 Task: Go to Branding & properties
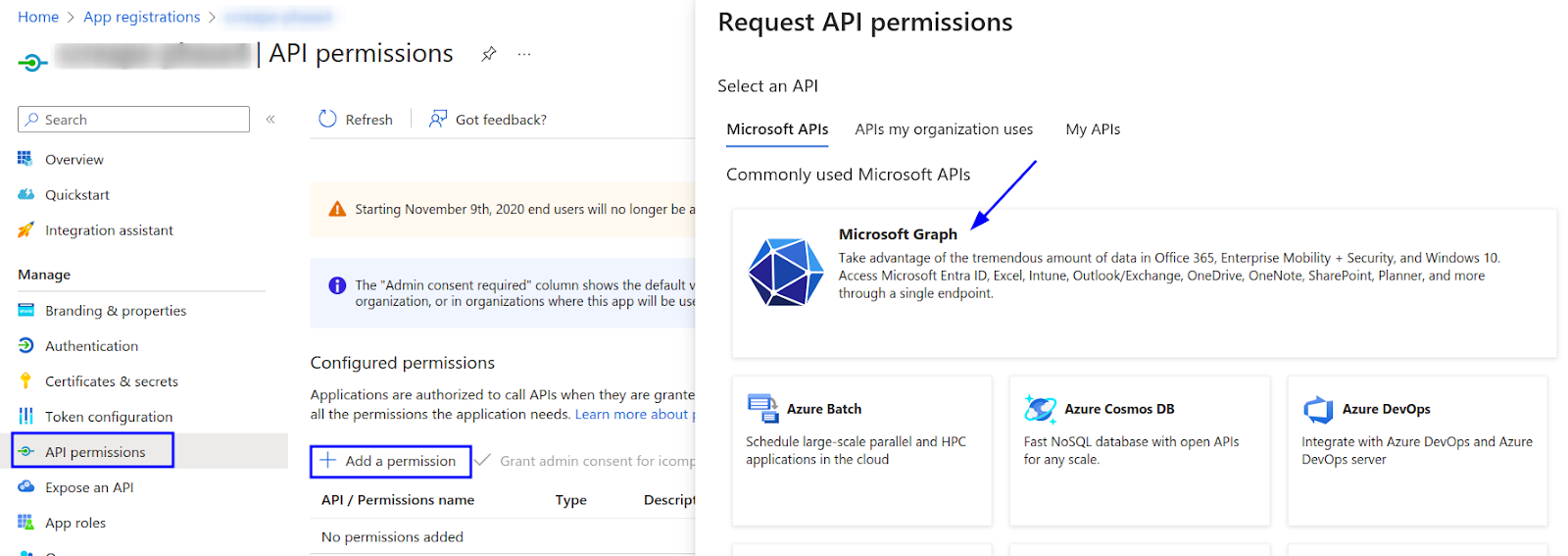pos(116,310)
